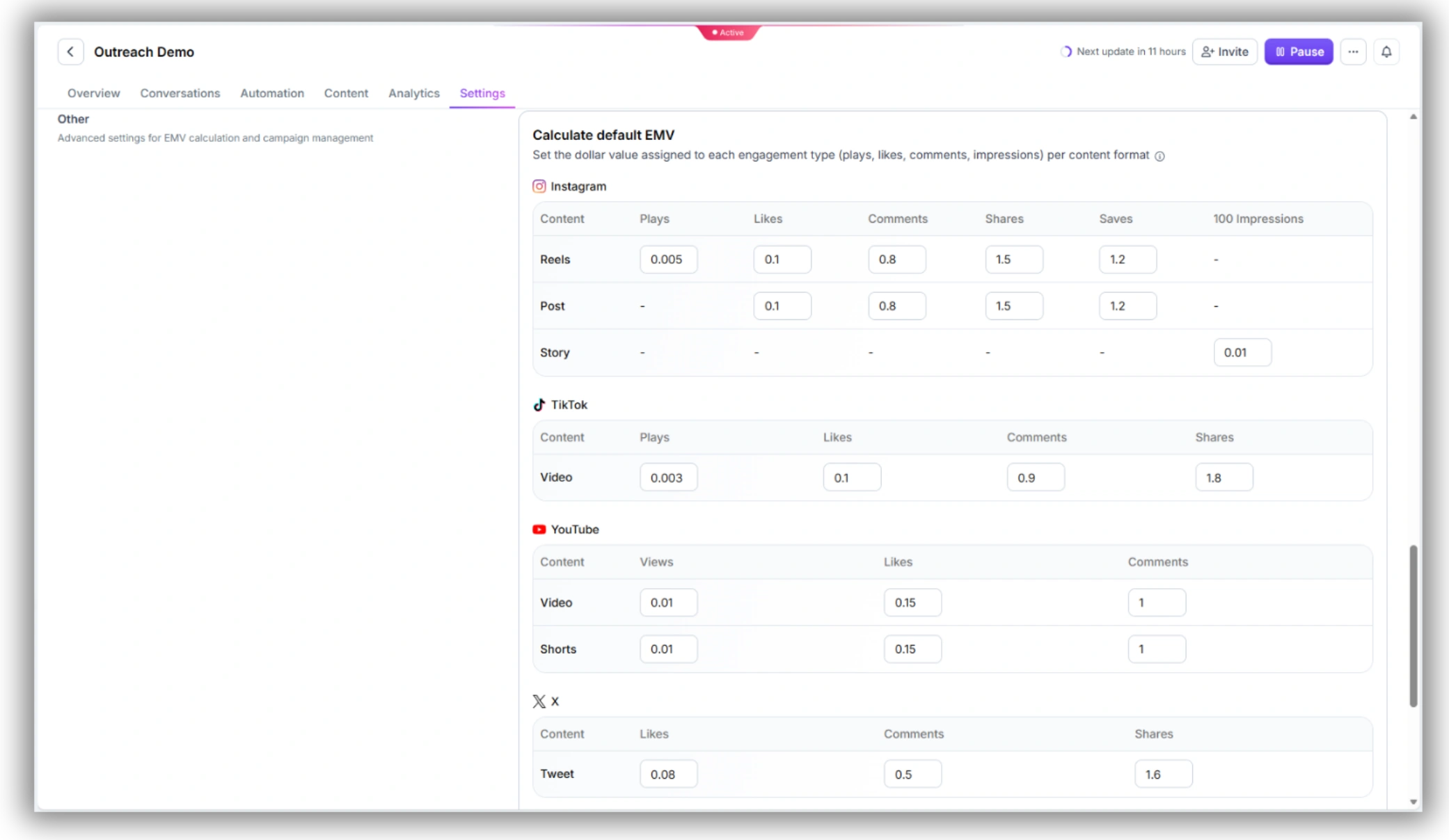This screenshot has width=1449, height=840.
Task: Click the 'Outreach Demo' campaign title
Action: (144, 52)
